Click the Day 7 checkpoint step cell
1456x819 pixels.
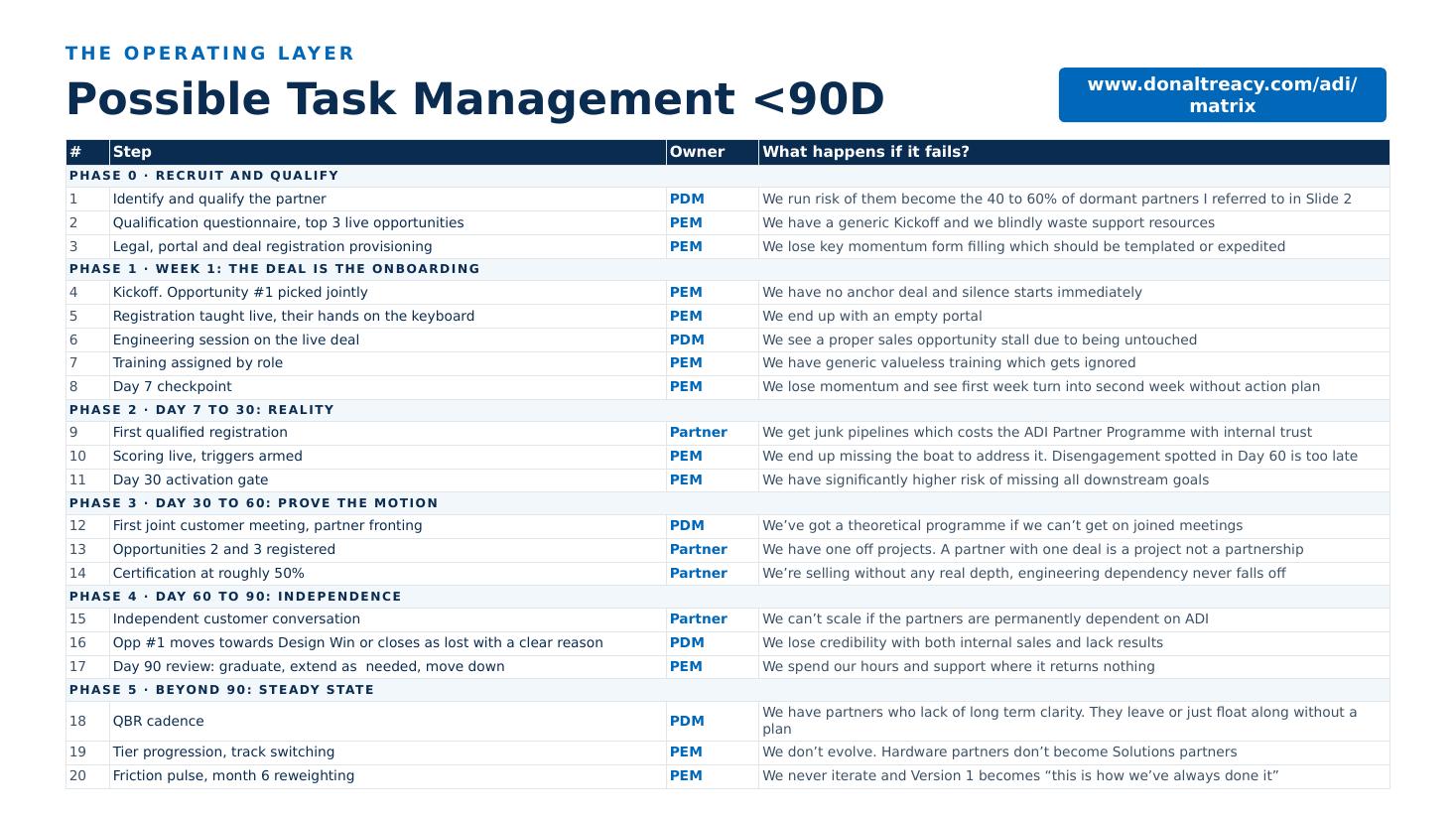click(x=387, y=387)
